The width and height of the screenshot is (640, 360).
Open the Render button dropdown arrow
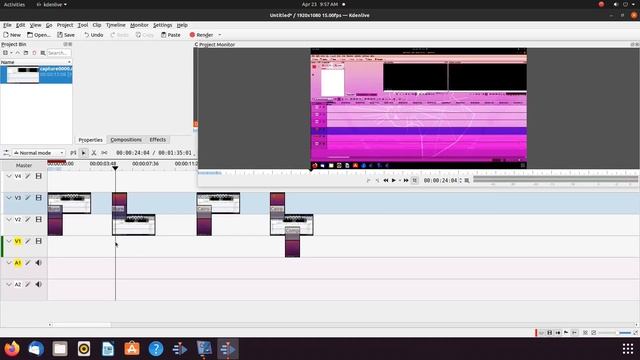tap(220, 35)
